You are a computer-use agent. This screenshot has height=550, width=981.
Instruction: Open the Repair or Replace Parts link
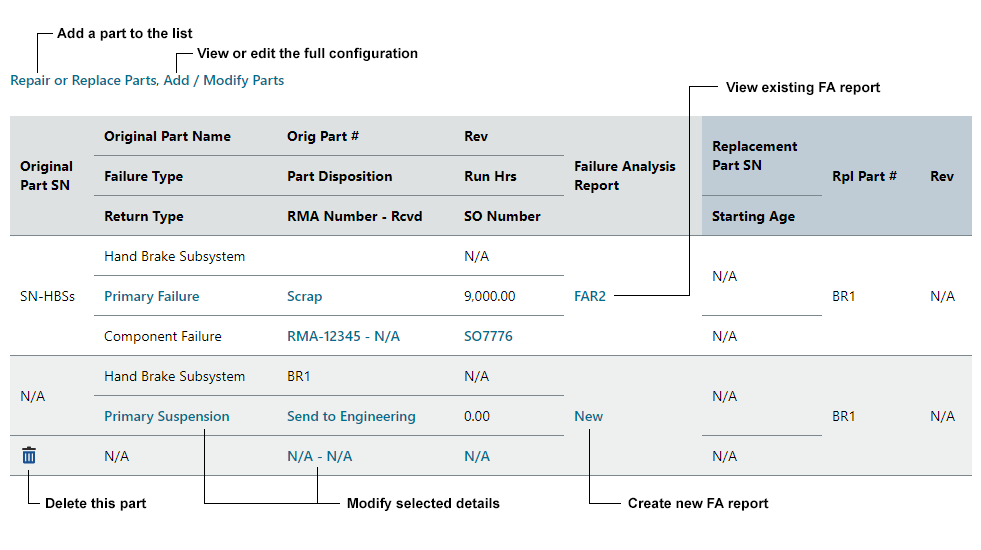83,81
